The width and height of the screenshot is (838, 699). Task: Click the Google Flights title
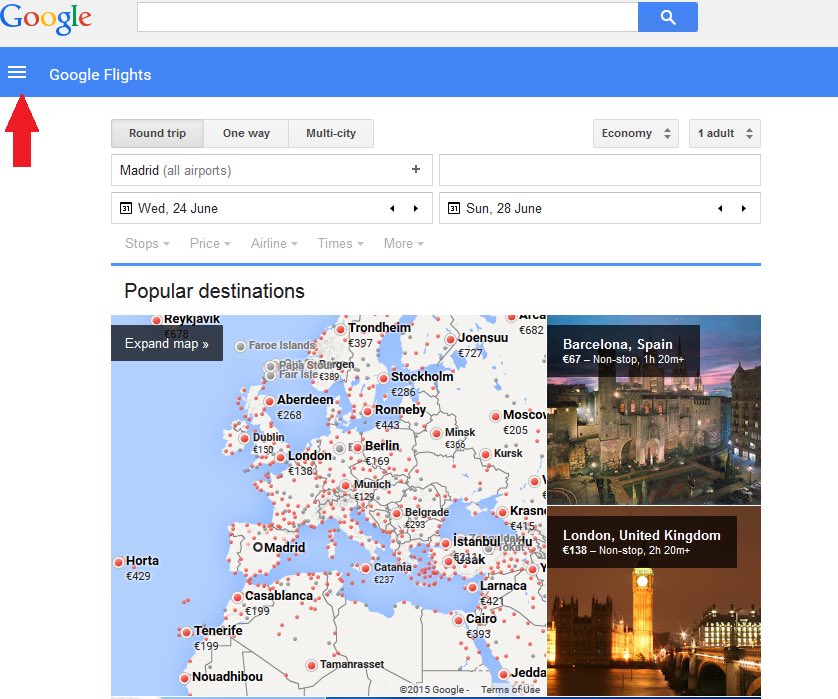tap(100, 74)
